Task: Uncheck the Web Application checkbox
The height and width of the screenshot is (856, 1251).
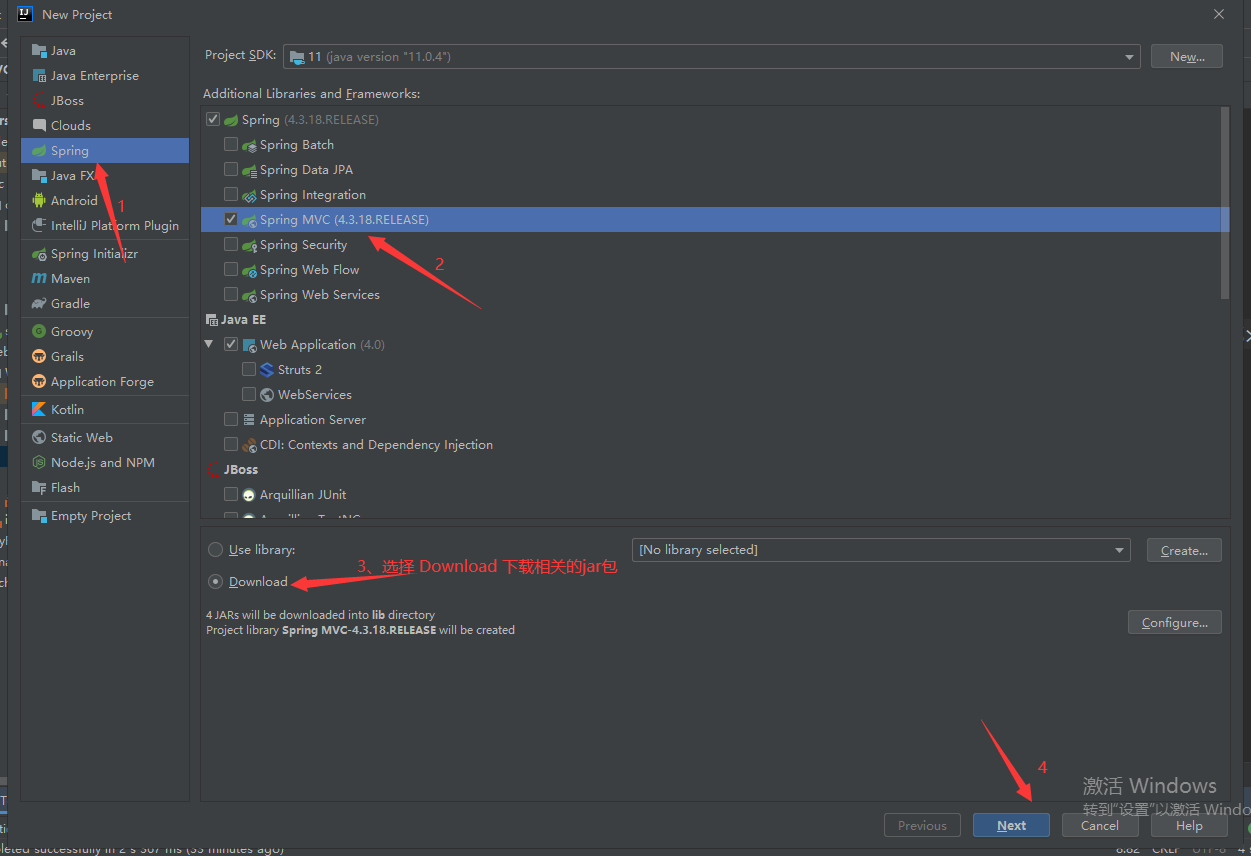Action: pyautogui.click(x=231, y=345)
